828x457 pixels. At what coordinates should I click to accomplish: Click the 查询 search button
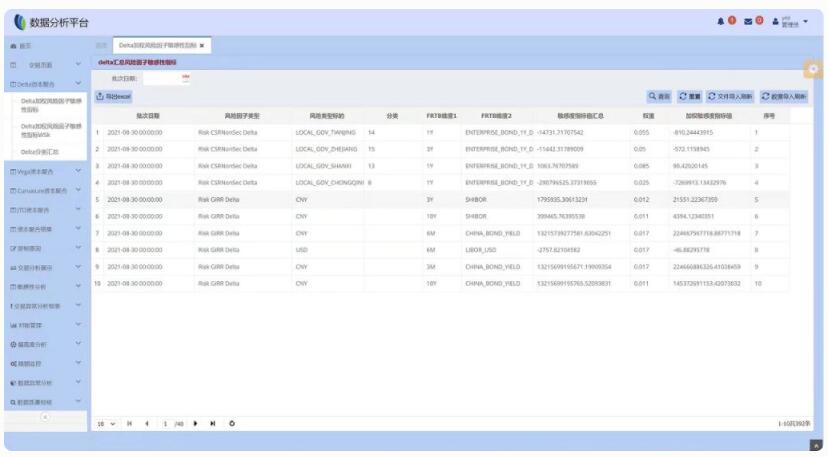(x=658, y=96)
